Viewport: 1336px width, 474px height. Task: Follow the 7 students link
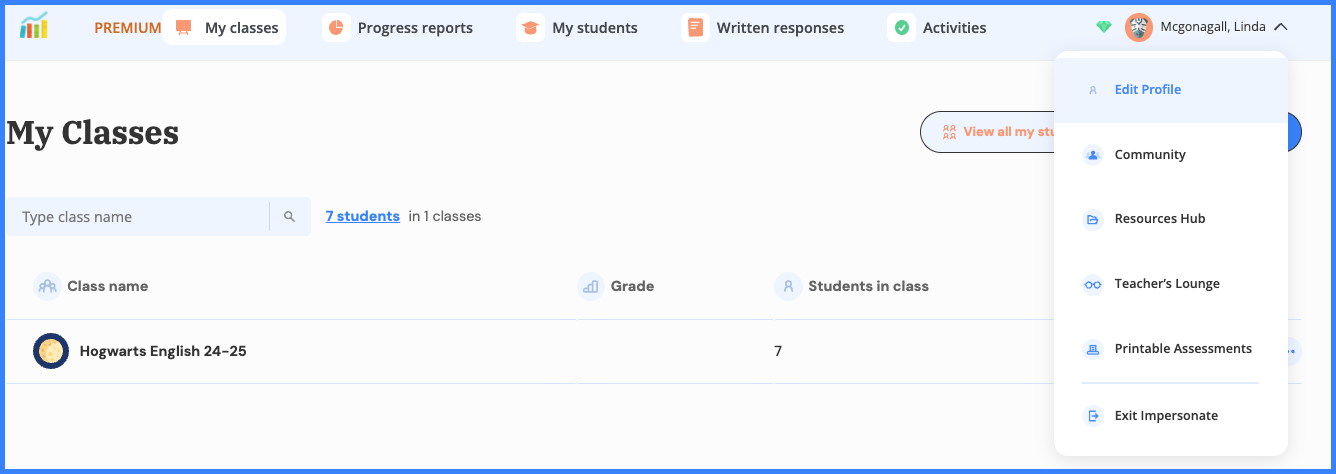click(362, 216)
